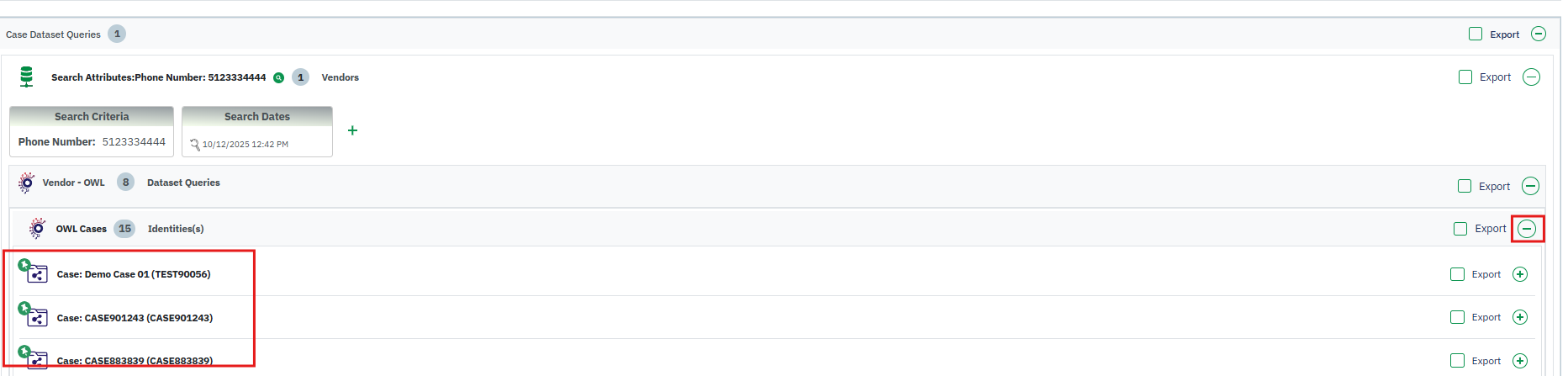This screenshot has width=1568, height=376.
Task: Open Case: CASE901243 link
Action: [x=135, y=318]
